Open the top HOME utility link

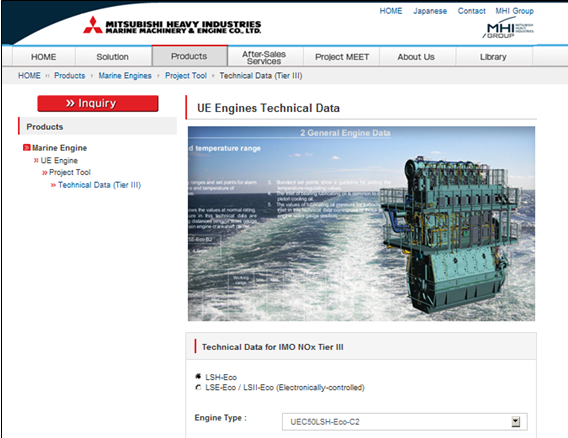coord(390,11)
